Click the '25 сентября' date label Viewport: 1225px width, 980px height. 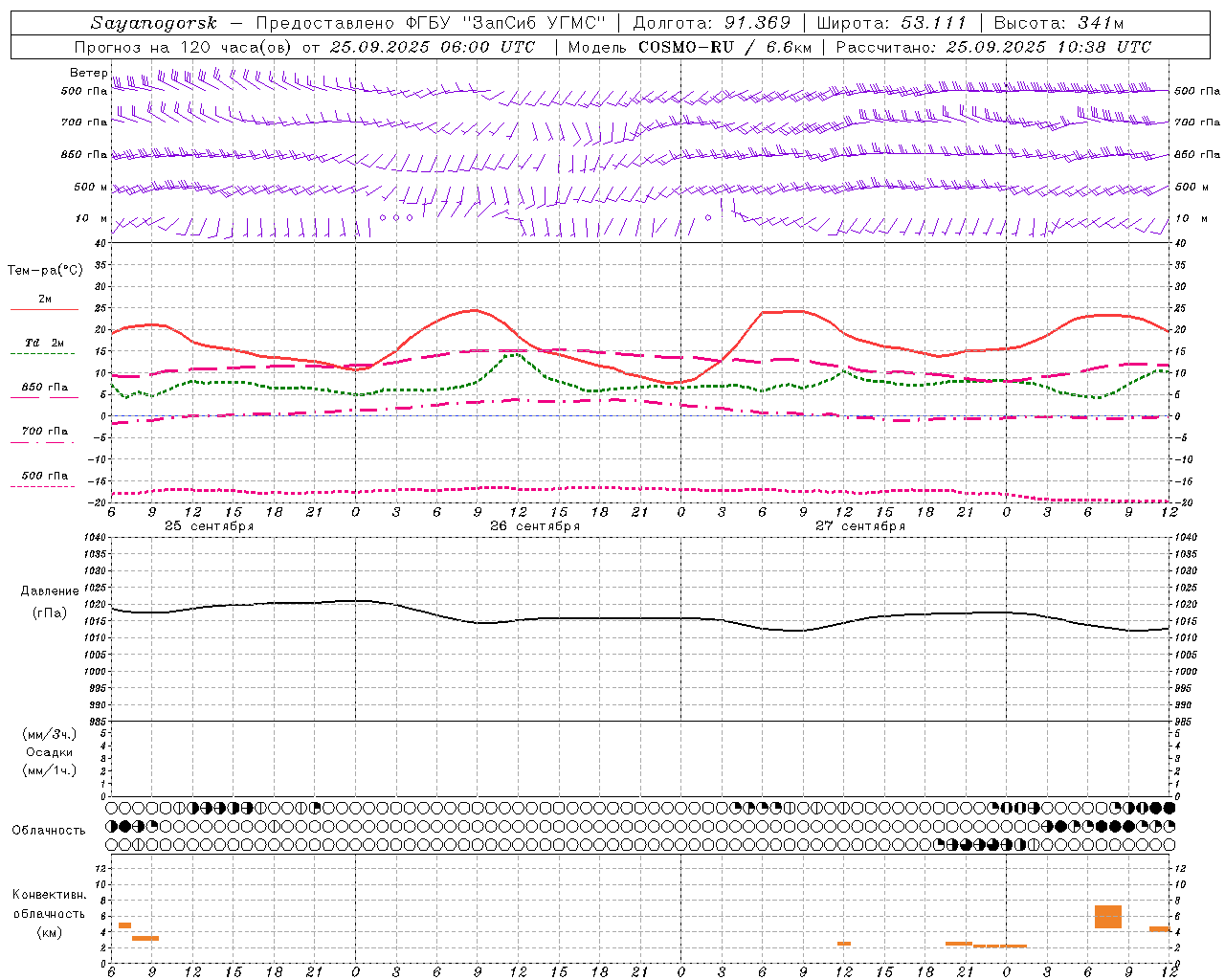pyautogui.click(x=209, y=526)
